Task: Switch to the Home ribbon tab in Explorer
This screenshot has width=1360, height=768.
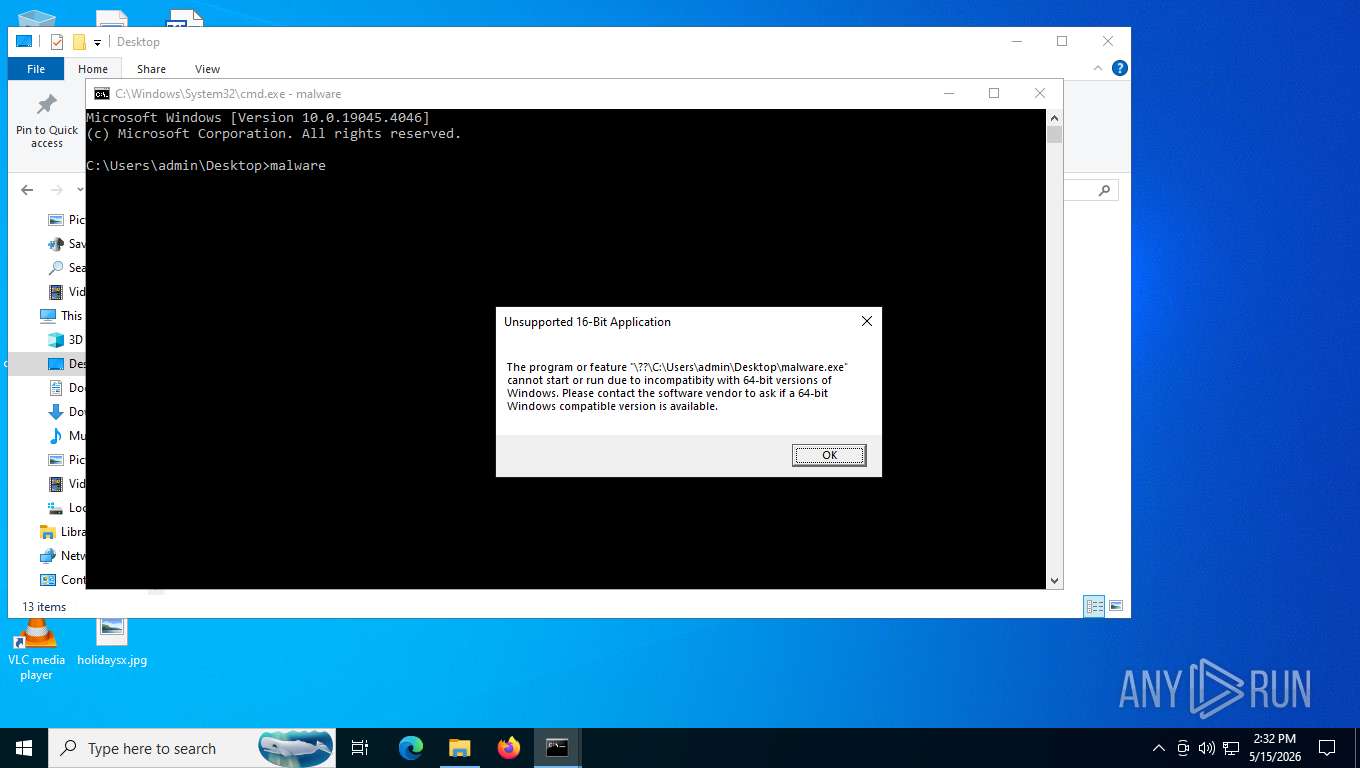Action: (x=93, y=69)
